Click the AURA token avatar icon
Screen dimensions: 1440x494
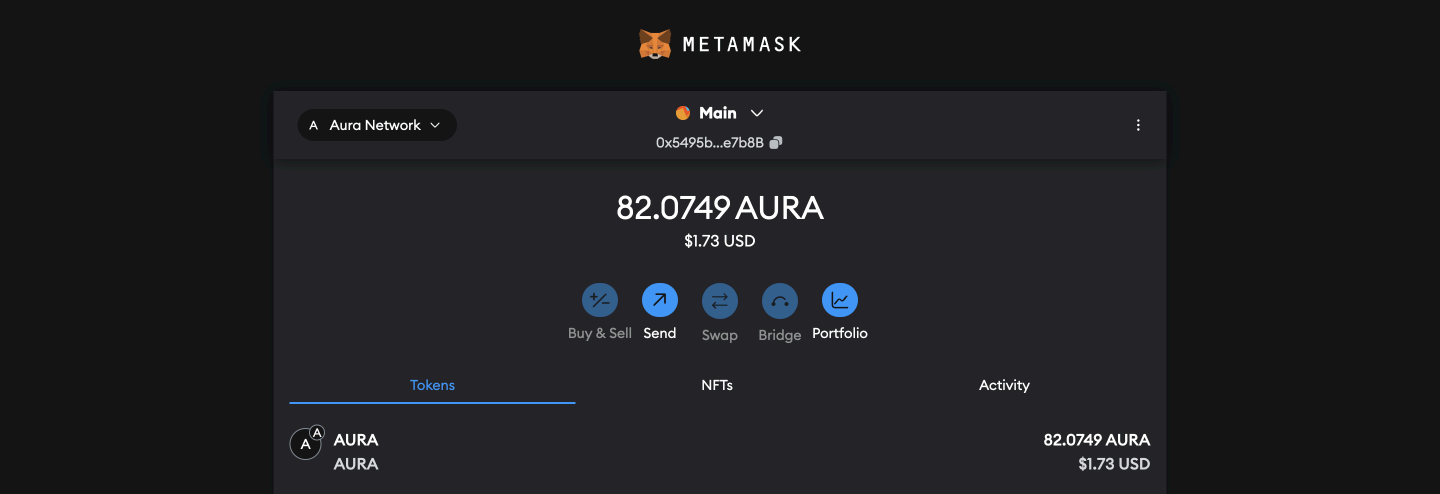click(306, 443)
